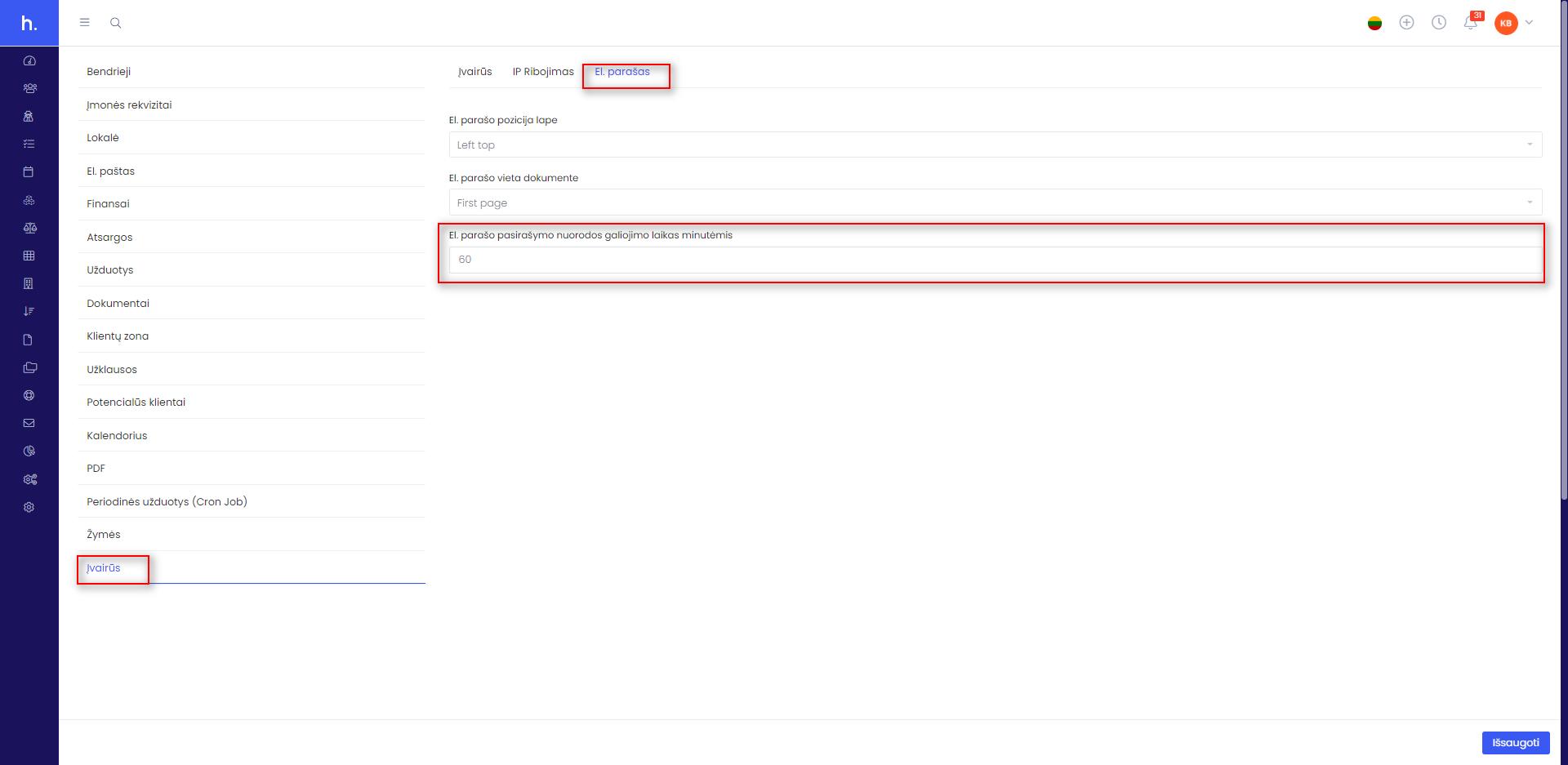Image resolution: width=1568 pixels, height=765 pixels.
Task: Open the double gears icon in the sidebar
Action: point(29,479)
